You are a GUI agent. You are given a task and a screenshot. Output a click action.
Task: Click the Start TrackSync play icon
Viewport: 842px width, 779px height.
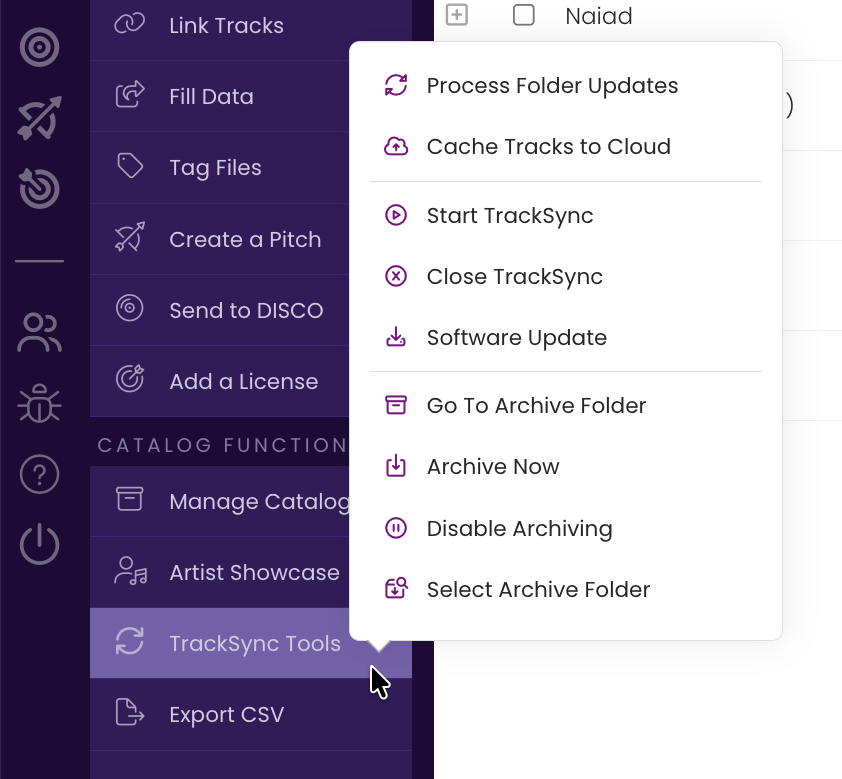click(x=396, y=215)
